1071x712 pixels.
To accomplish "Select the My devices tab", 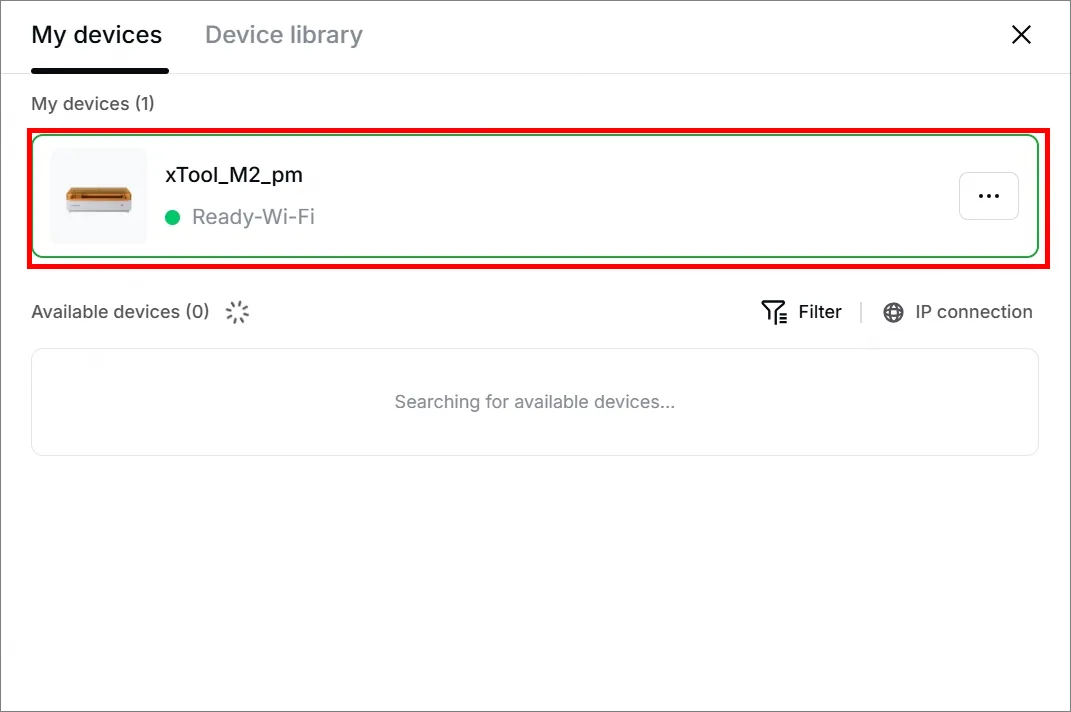I will [96, 35].
